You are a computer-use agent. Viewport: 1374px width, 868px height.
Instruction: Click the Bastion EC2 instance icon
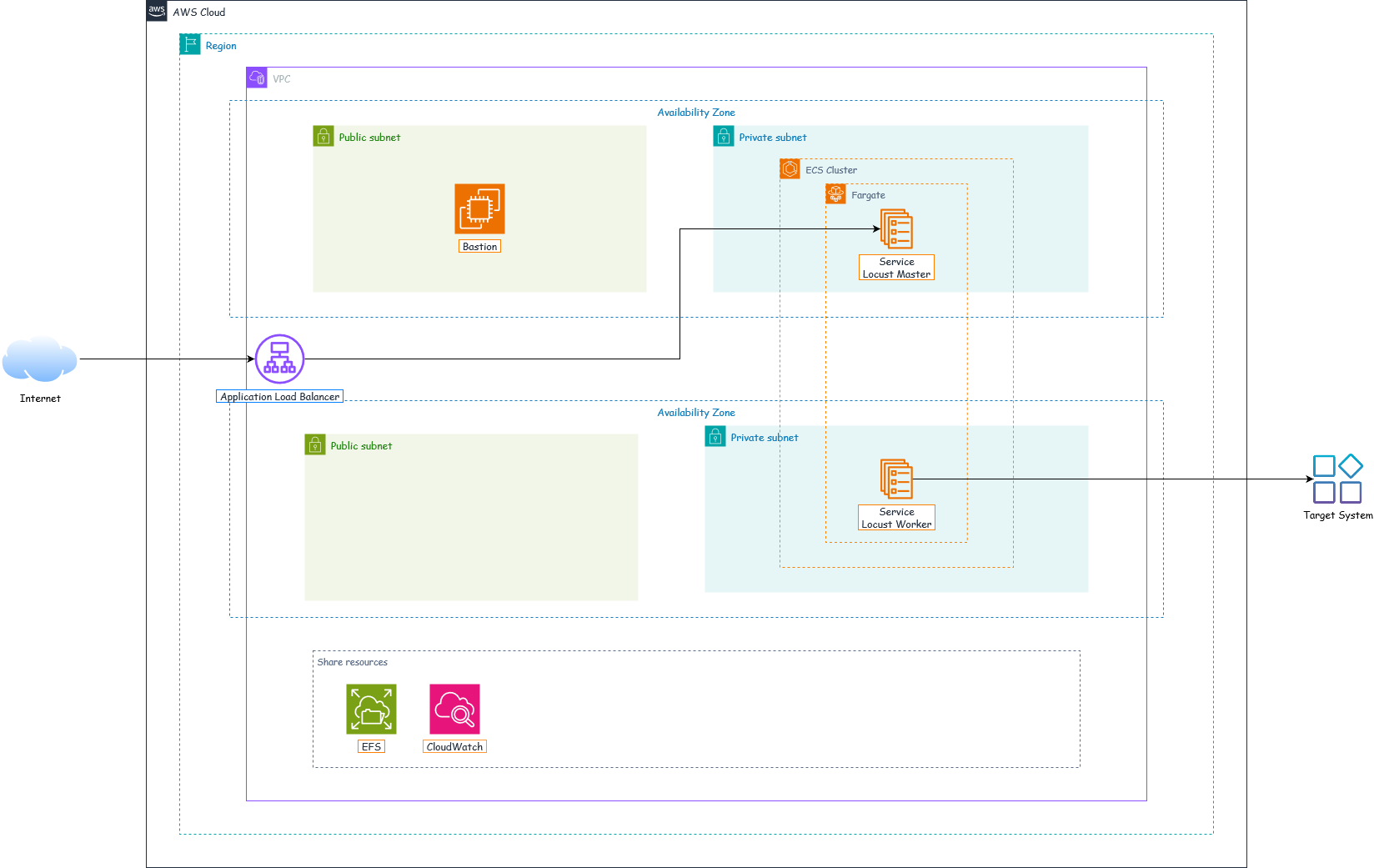point(479,208)
